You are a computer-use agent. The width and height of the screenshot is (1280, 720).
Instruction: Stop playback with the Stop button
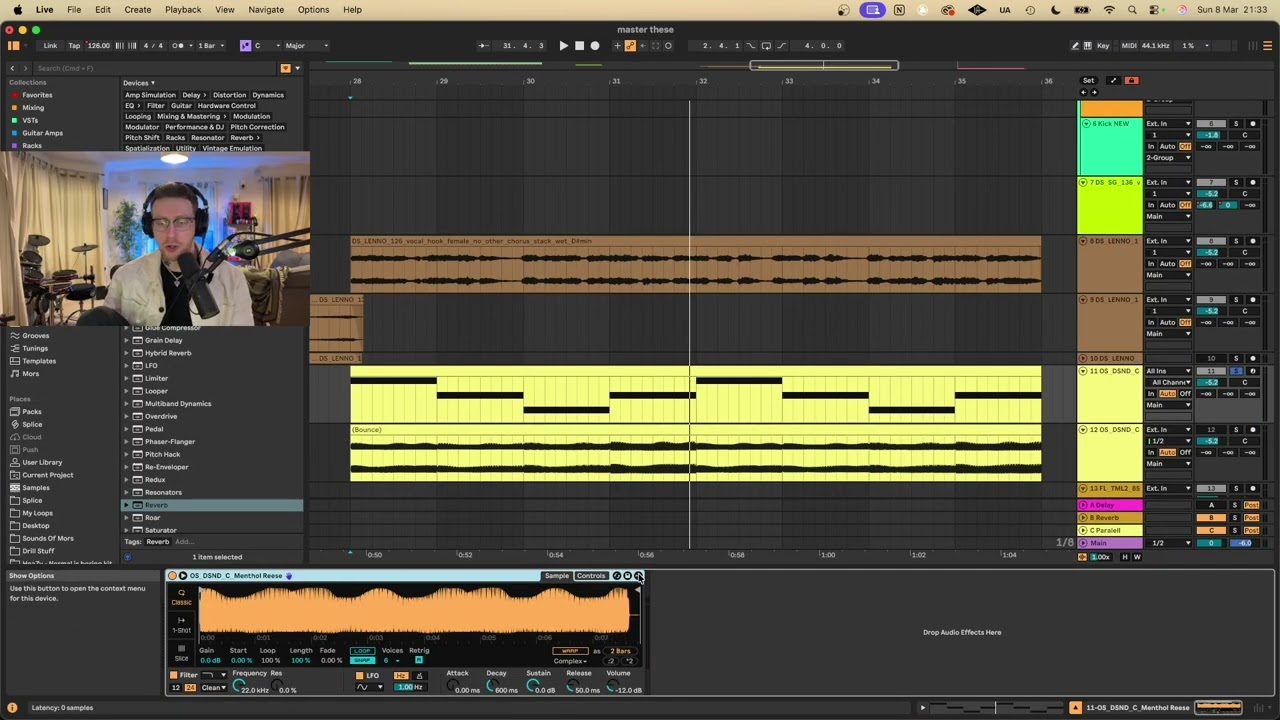pyautogui.click(x=579, y=46)
